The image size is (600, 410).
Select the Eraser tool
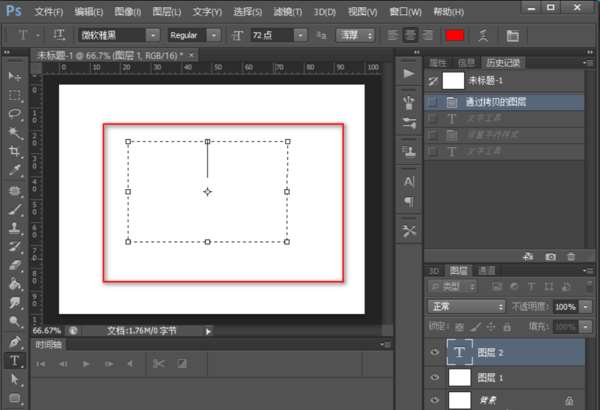pos(15,265)
